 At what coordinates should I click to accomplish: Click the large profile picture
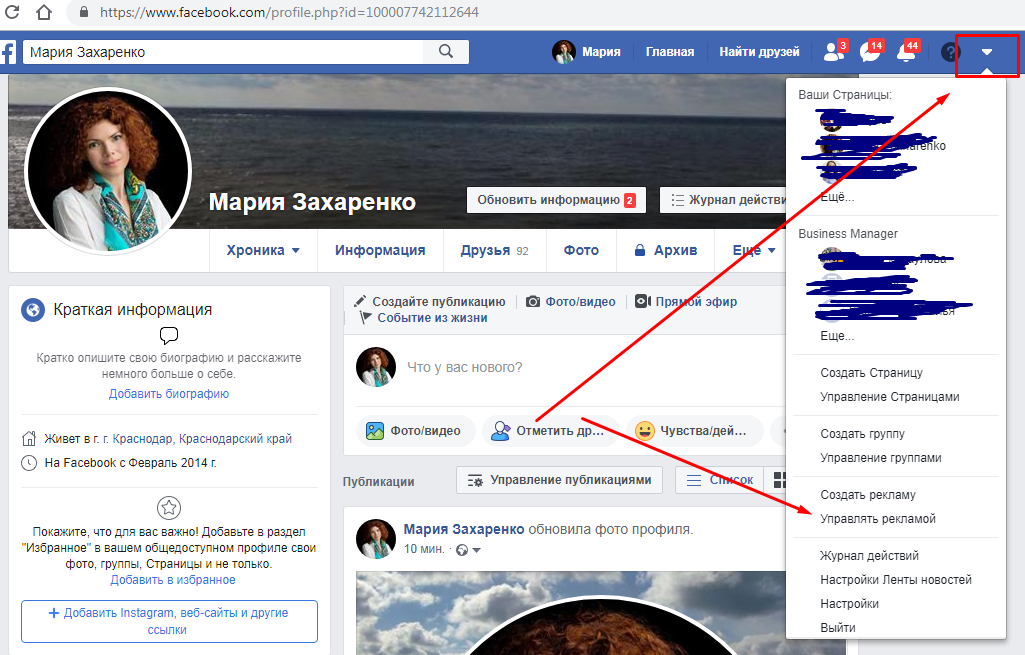[108, 171]
